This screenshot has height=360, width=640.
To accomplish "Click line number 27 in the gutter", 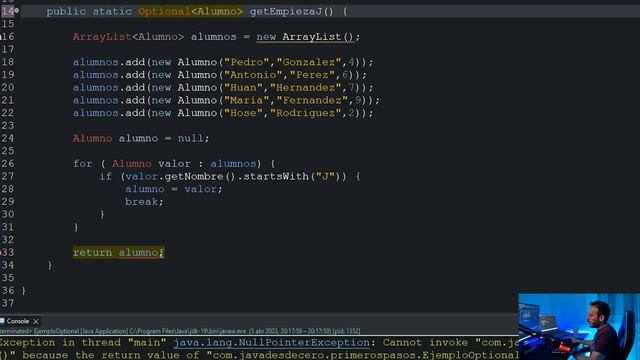I will pyautogui.click(x=7, y=176).
